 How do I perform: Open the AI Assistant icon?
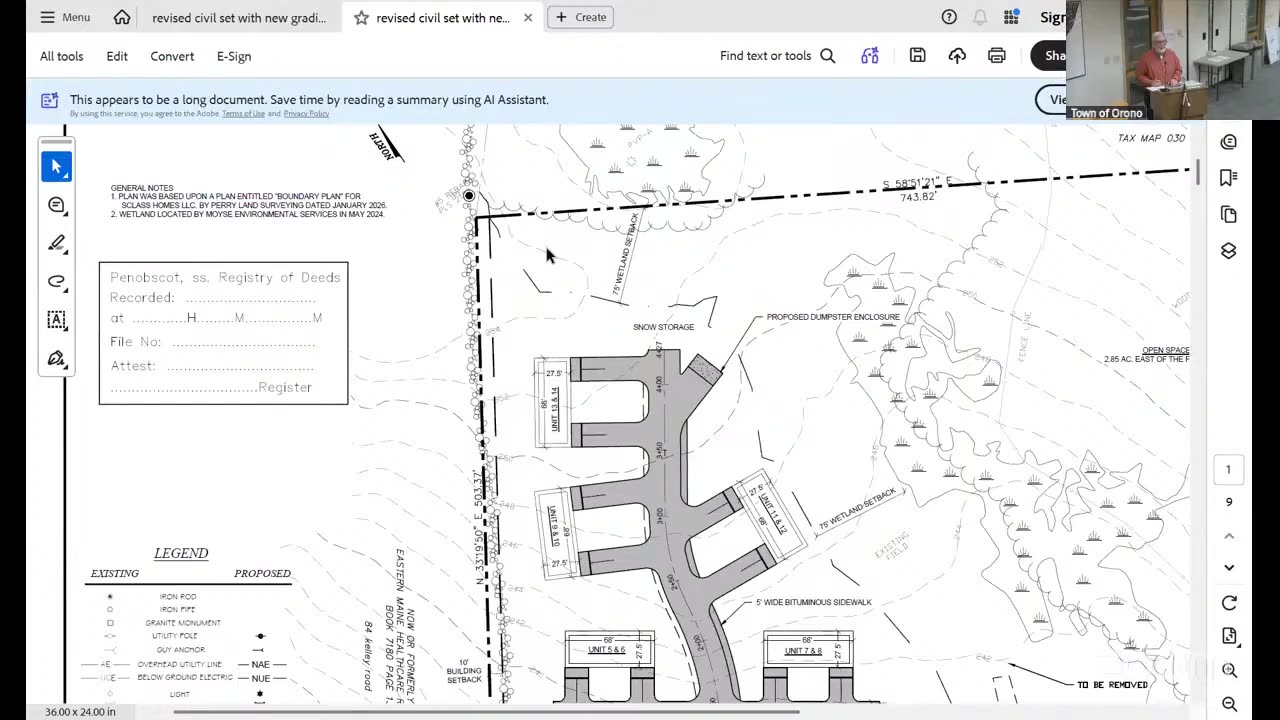pos(870,56)
